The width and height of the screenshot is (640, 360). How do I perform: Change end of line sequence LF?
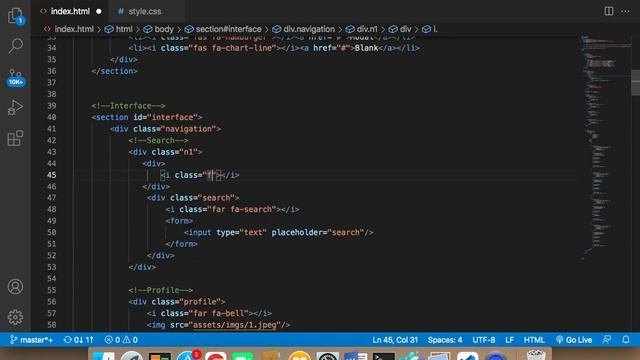[x=509, y=340]
